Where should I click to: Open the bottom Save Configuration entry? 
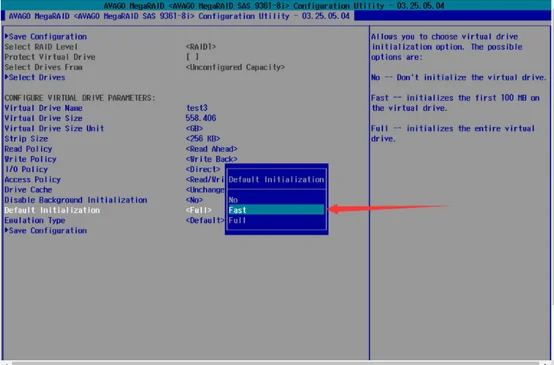click(x=46, y=231)
